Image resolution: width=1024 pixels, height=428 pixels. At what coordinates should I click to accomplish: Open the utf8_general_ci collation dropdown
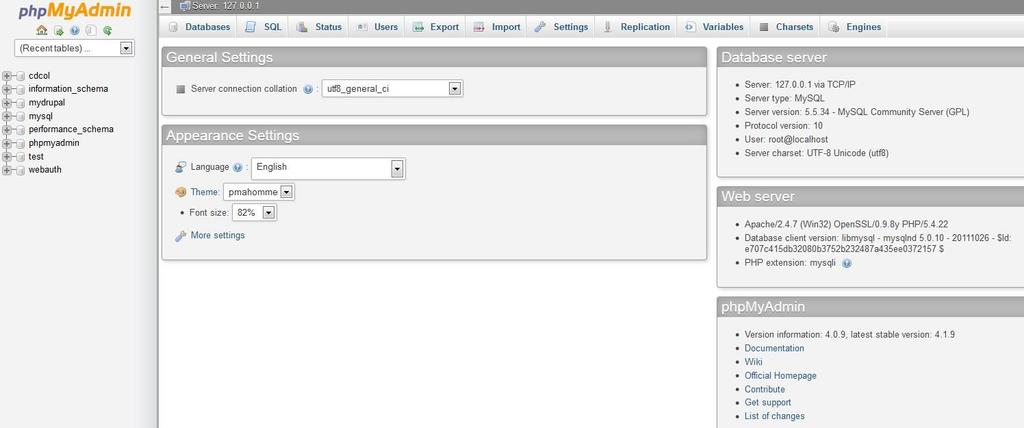click(392, 89)
